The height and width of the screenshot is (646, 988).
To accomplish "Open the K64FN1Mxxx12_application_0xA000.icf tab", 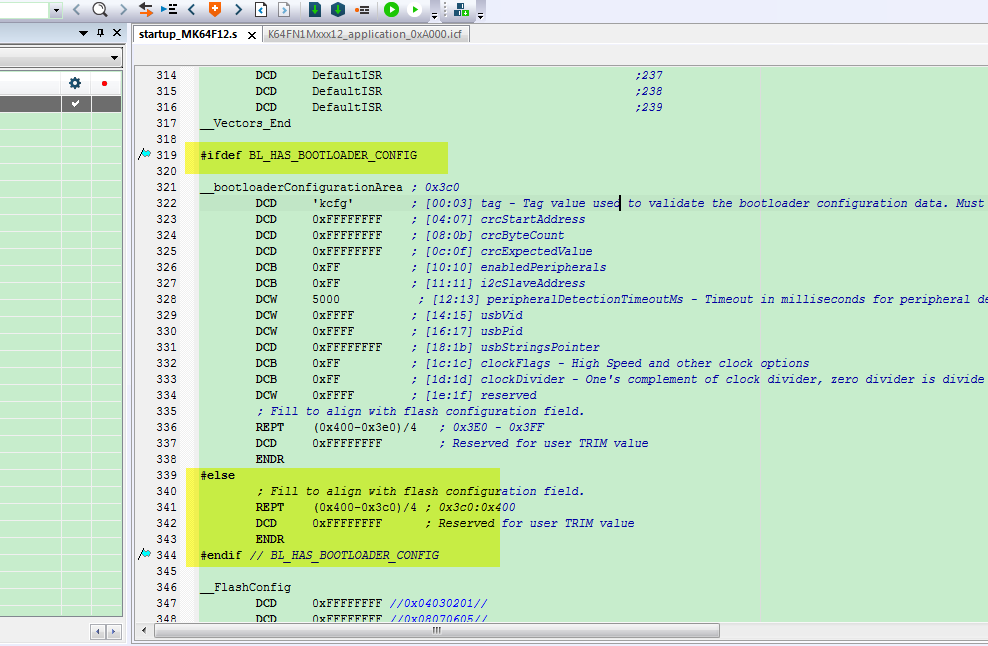I will click(365, 34).
